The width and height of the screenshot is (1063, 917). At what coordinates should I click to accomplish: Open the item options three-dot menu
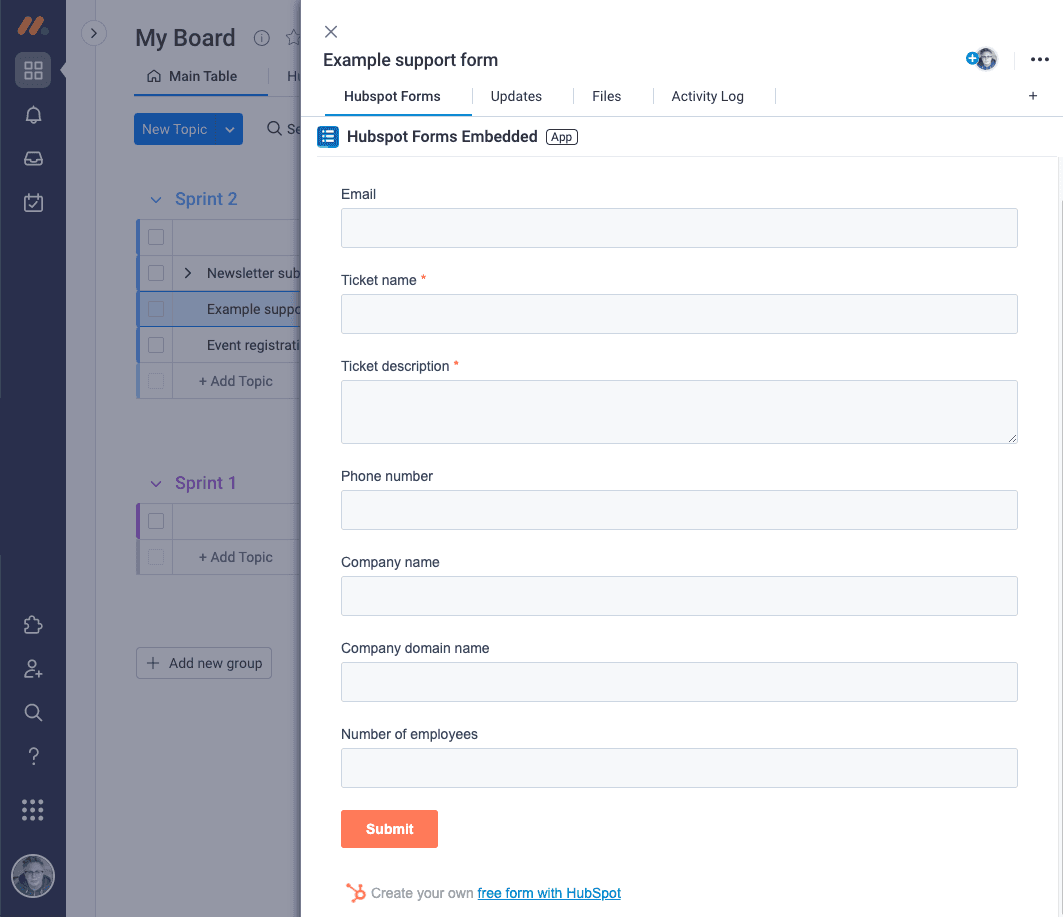(x=1039, y=59)
